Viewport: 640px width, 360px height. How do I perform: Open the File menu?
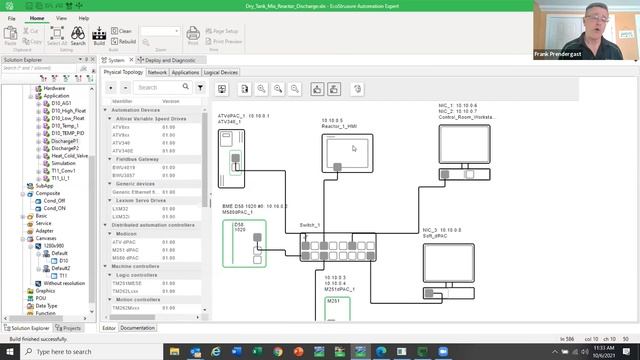pos(11,18)
